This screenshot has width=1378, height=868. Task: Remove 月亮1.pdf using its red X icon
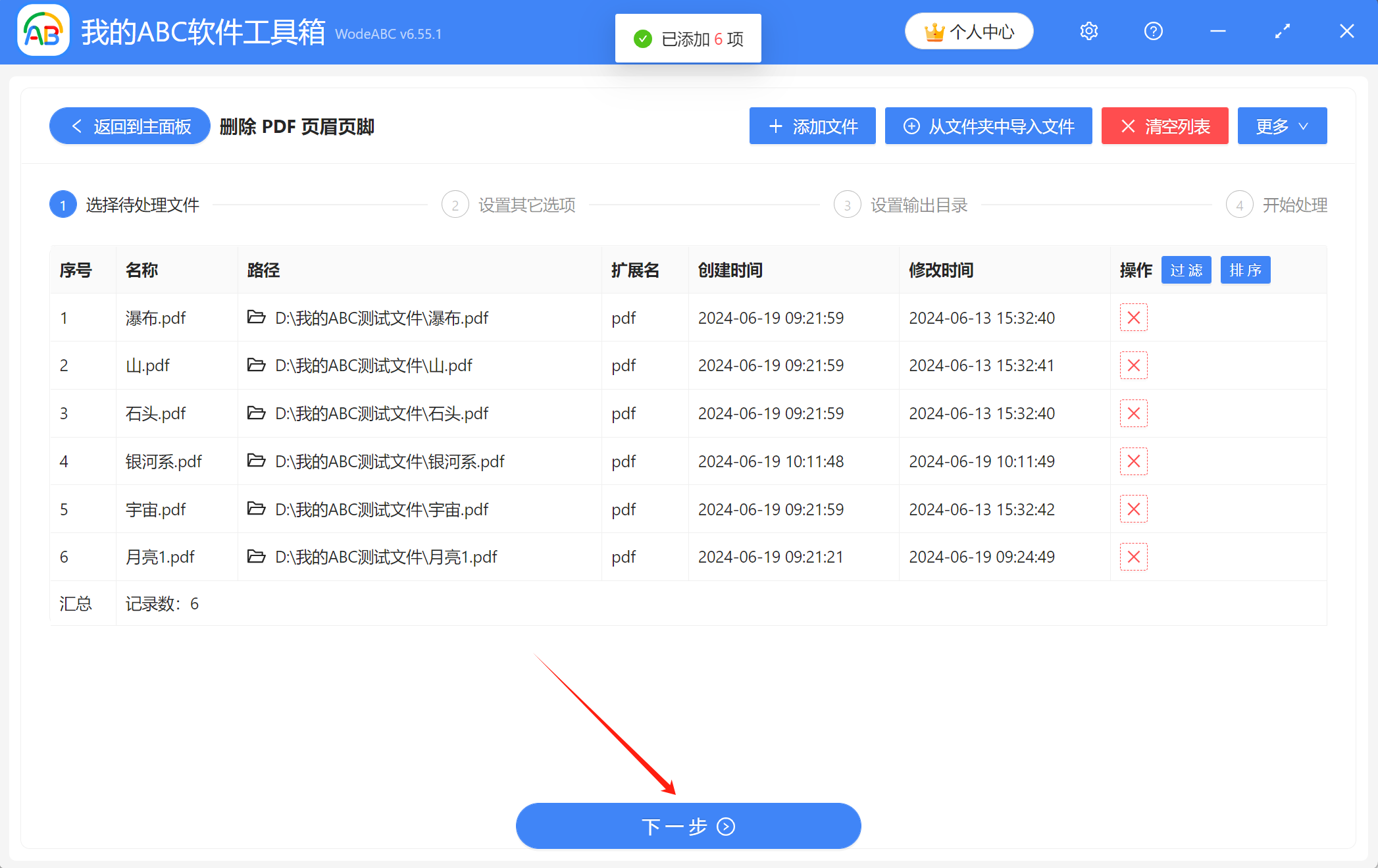[x=1133, y=556]
